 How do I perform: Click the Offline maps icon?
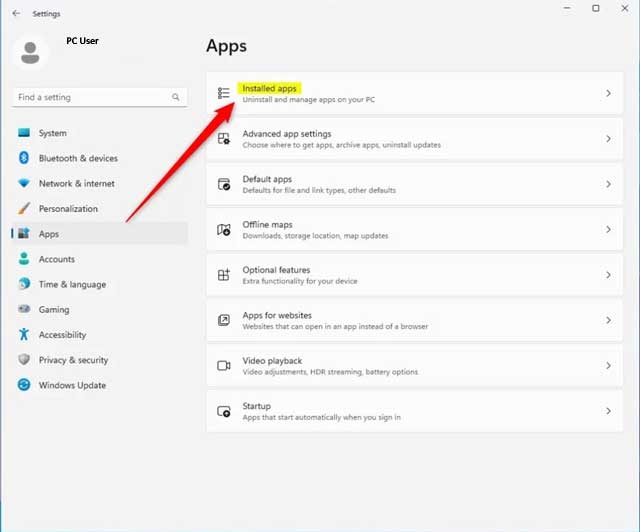coord(224,230)
